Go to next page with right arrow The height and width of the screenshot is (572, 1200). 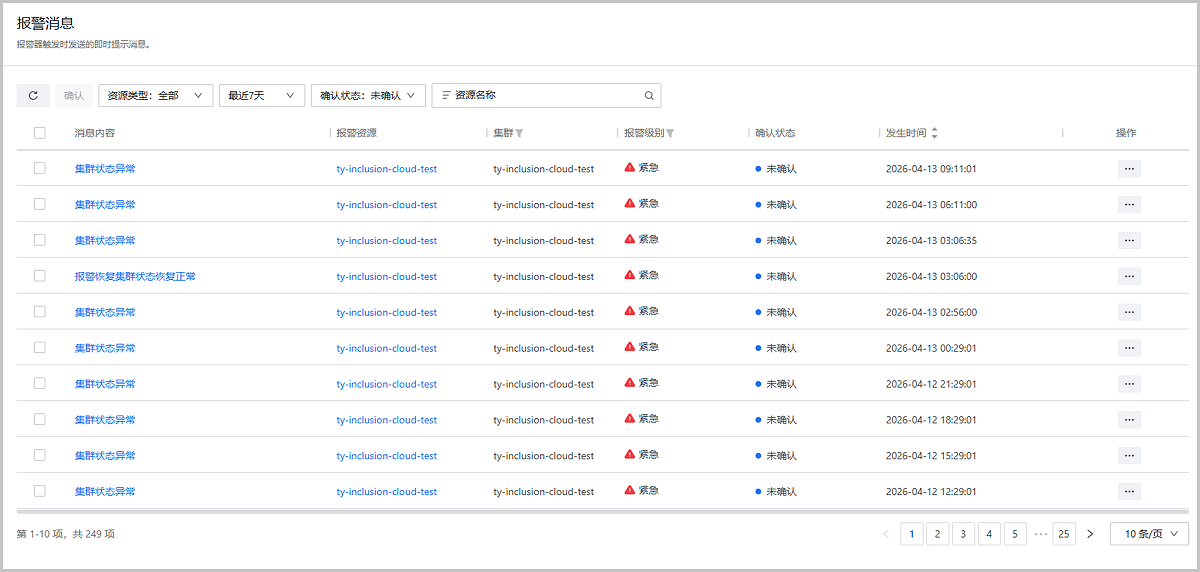[x=1090, y=534]
